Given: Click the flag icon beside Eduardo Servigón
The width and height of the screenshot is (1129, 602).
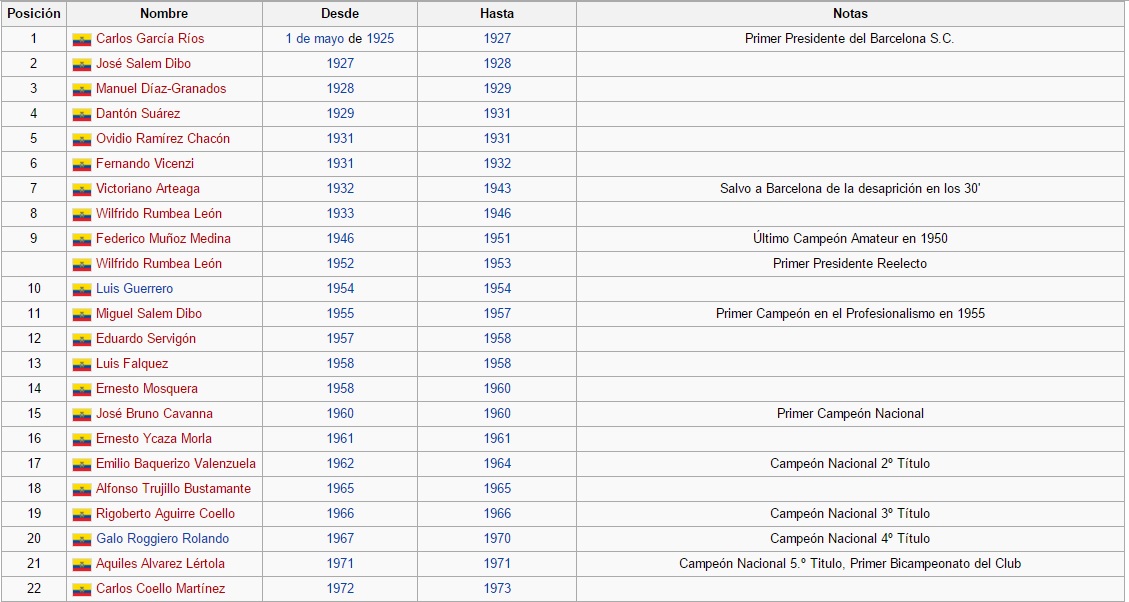Looking at the screenshot, I should pyautogui.click(x=82, y=339).
